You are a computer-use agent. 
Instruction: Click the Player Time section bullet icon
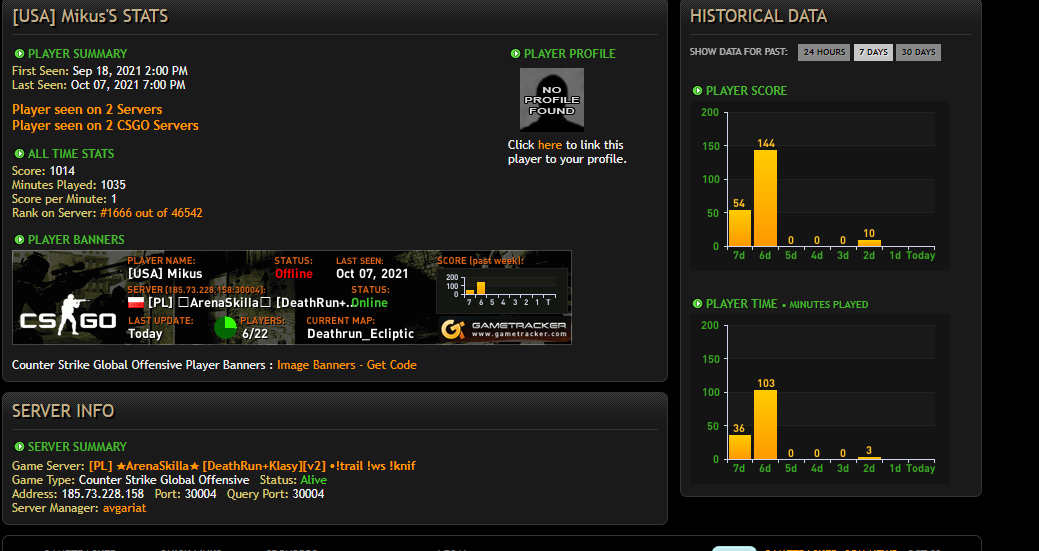(697, 304)
